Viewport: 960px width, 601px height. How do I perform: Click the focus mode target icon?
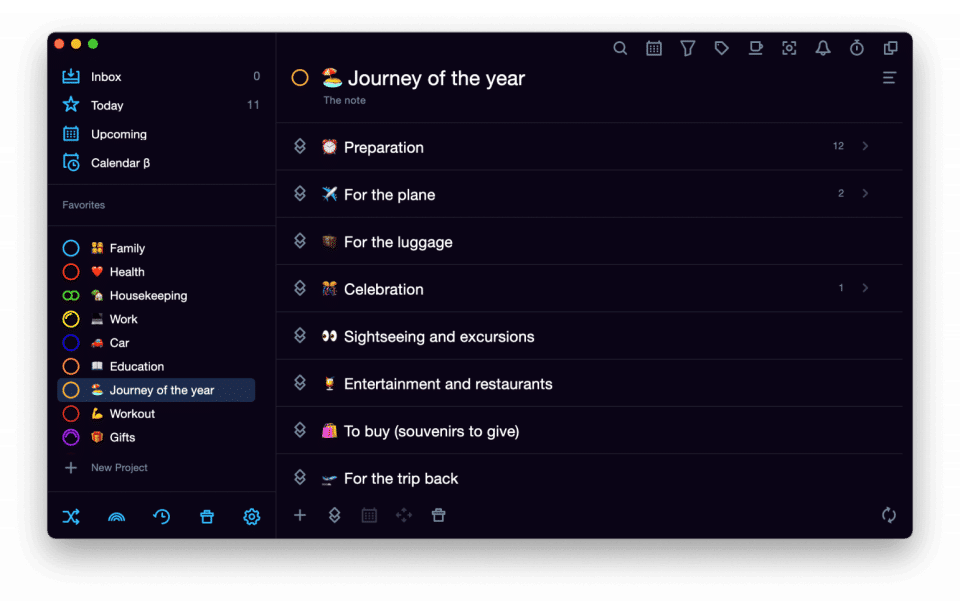[x=789, y=48]
